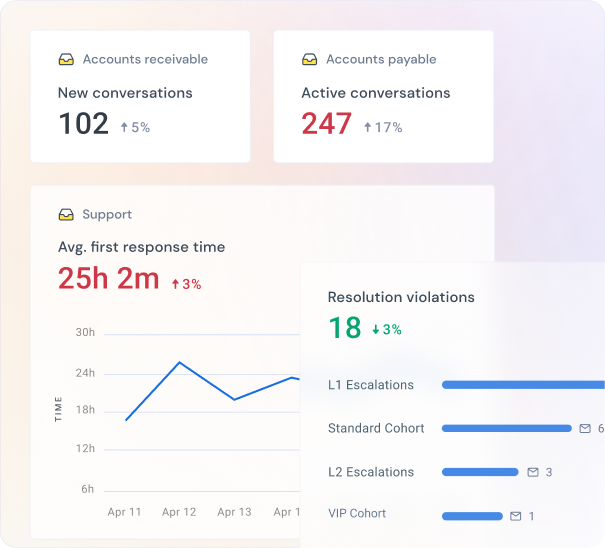This screenshot has height=548, width=605.
Task: Click the Avg. first response time title
Action: click(x=141, y=247)
